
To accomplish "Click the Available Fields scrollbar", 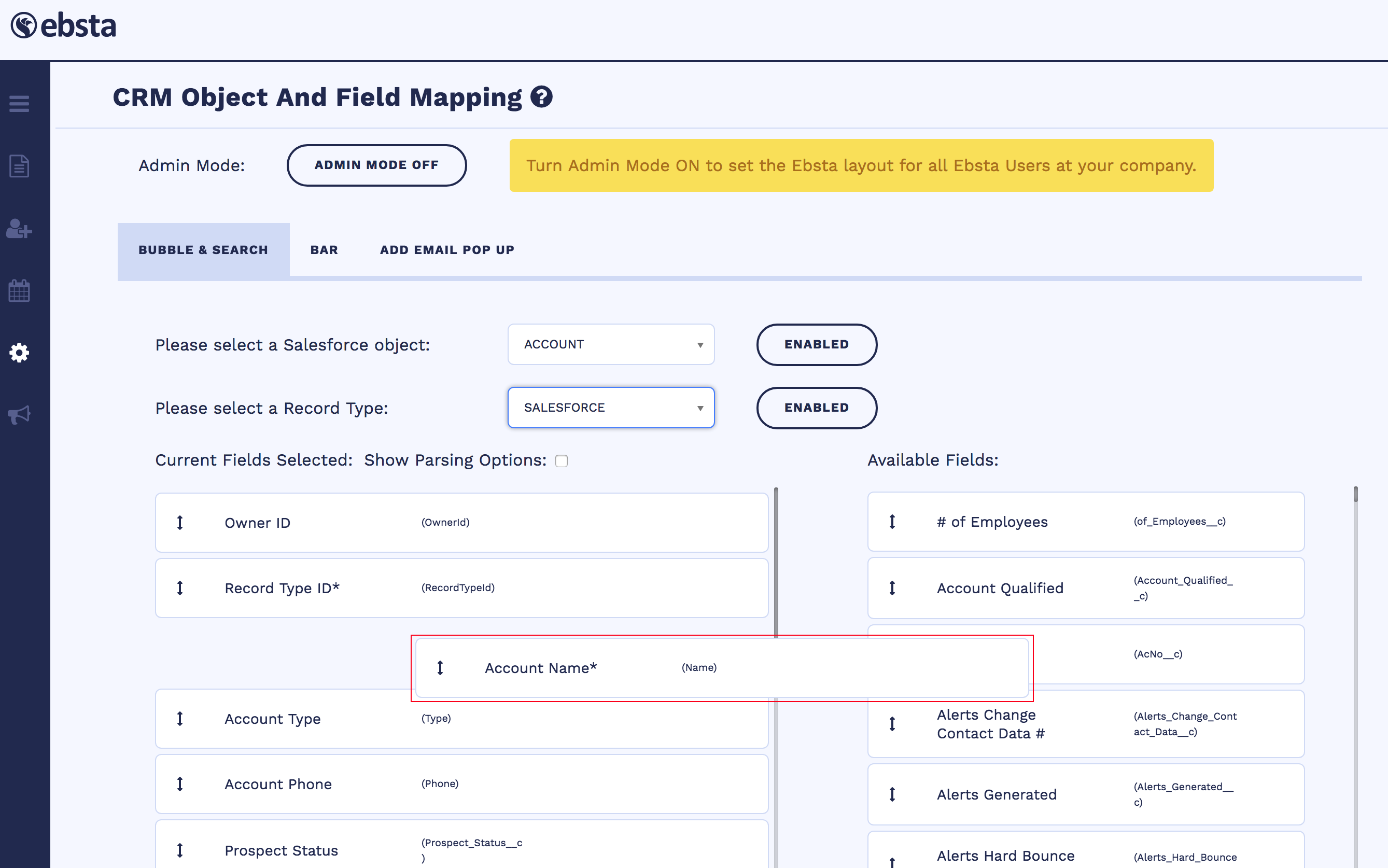I will (1355, 495).
